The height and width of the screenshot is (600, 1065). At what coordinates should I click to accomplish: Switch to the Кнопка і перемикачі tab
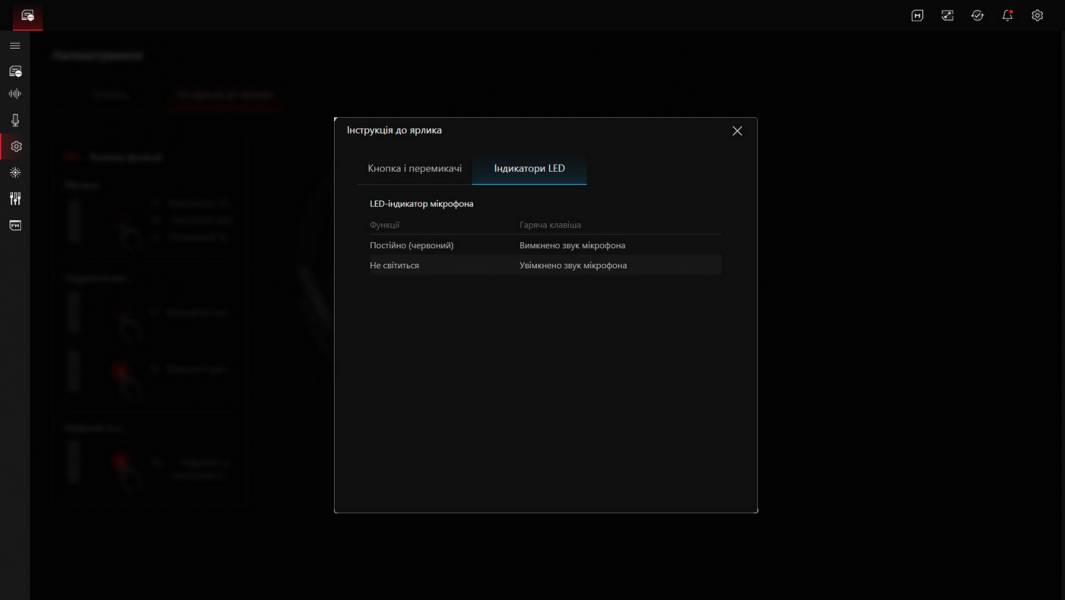414,169
